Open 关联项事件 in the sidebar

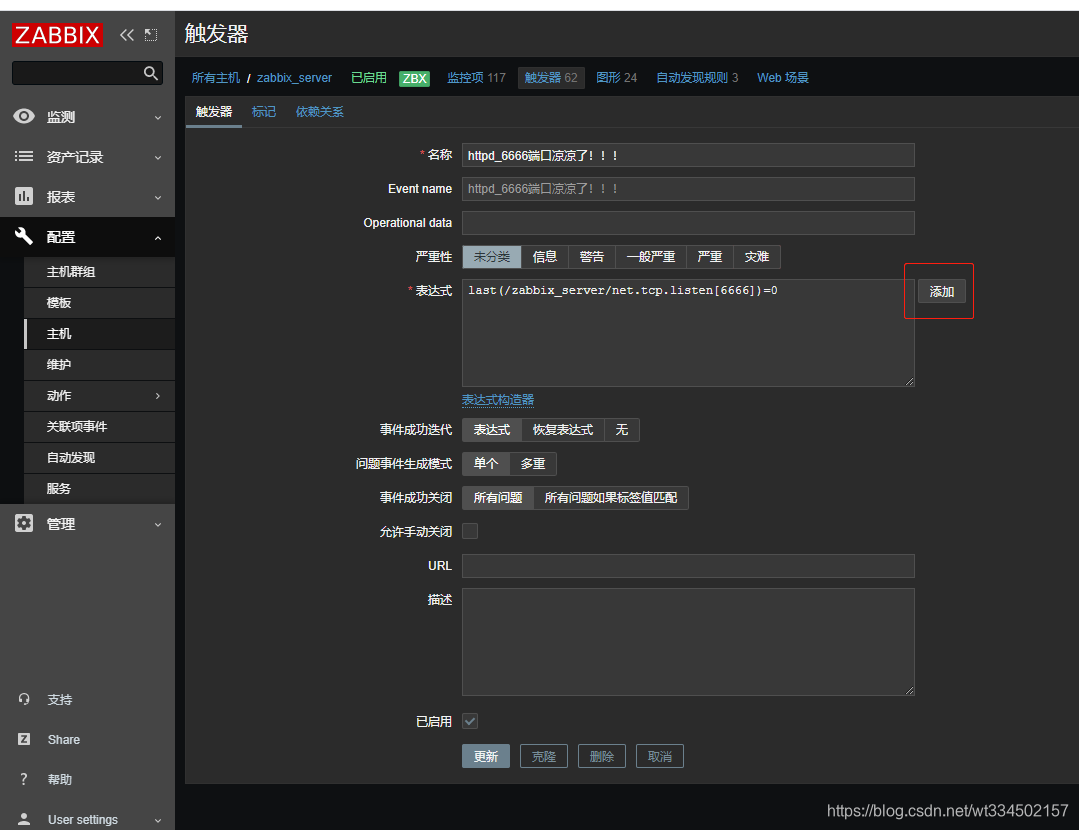click(x=99, y=427)
